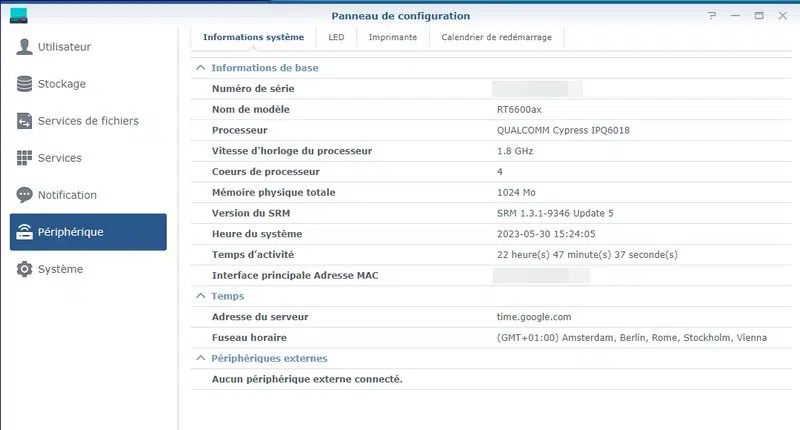This screenshot has width=800, height=430.
Task: Click the Control Panel logo icon
Action: point(18,15)
